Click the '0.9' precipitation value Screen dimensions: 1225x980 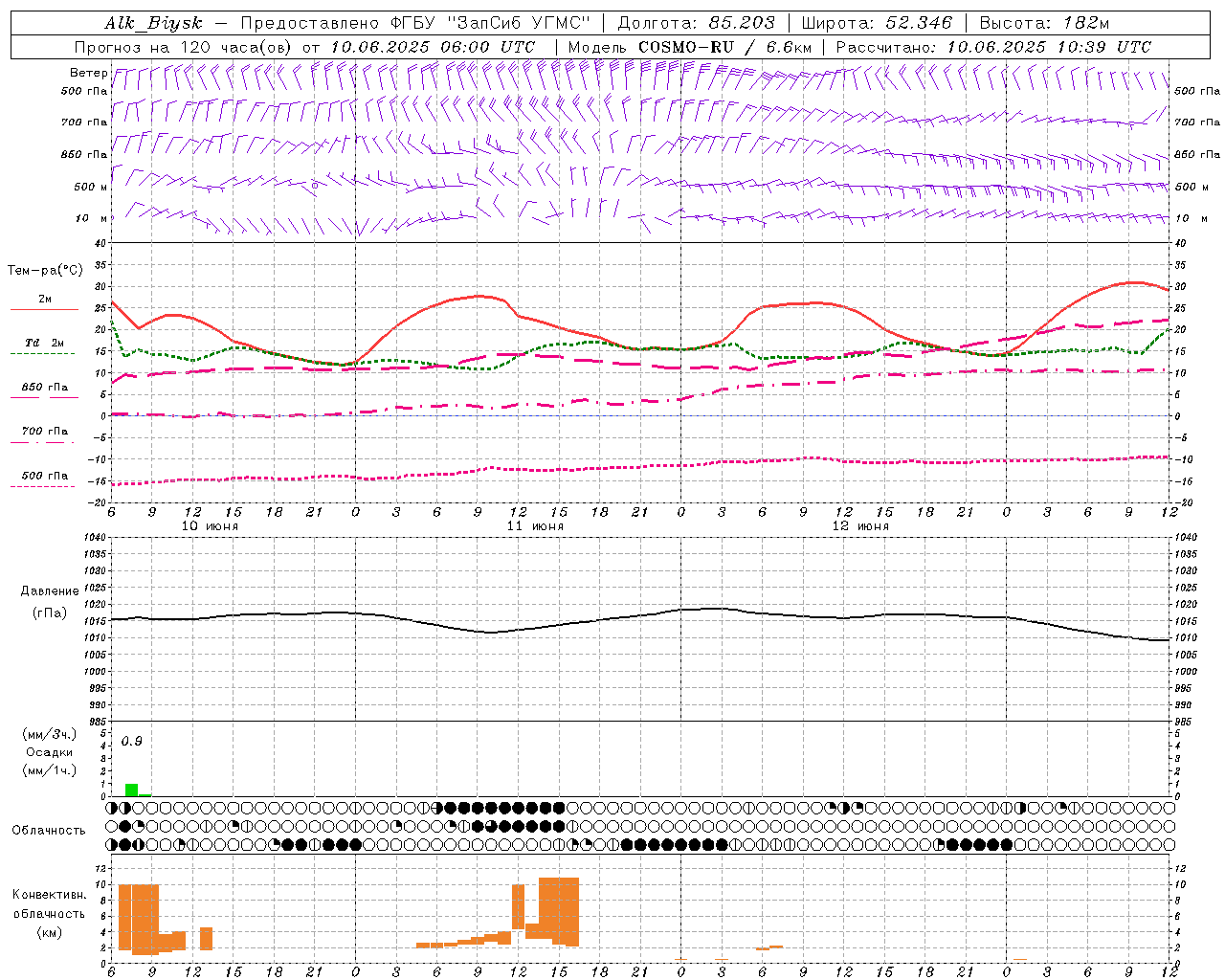coord(131,742)
